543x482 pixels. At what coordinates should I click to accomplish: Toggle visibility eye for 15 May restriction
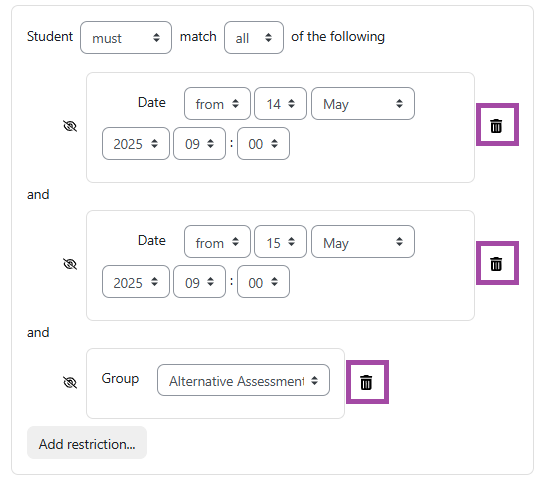coord(70,264)
